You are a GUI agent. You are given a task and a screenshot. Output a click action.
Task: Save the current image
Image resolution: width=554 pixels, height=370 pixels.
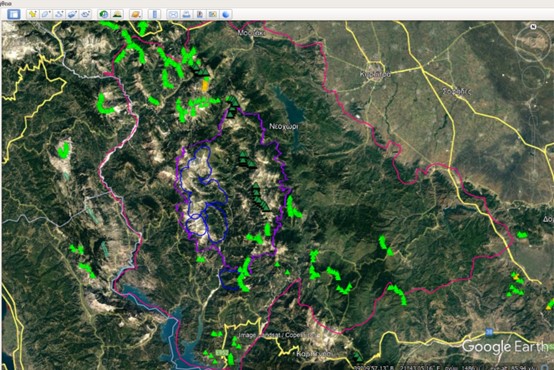point(200,14)
